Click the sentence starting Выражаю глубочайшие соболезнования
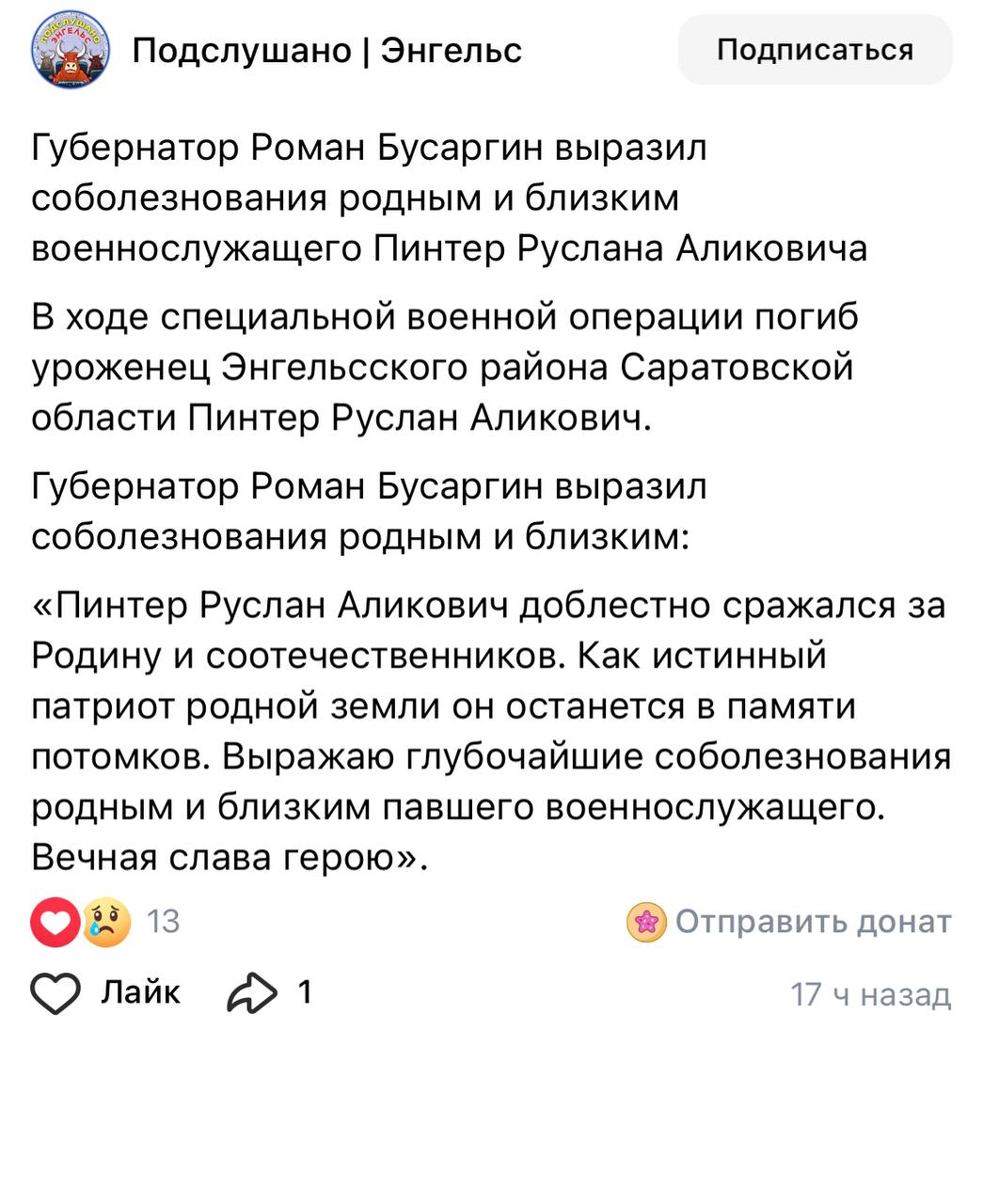The height and width of the screenshot is (1204, 983). 587,758
